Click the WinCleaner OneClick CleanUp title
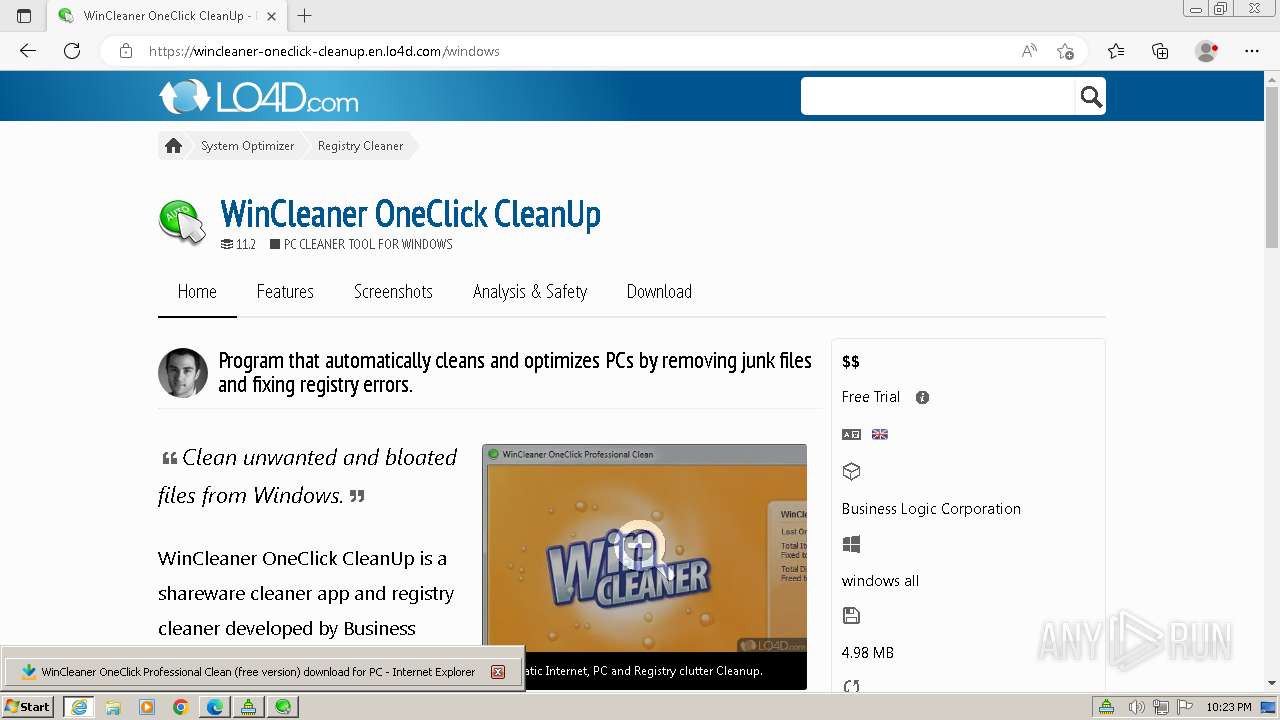The width and height of the screenshot is (1280, 720). (x=410, y=214)
